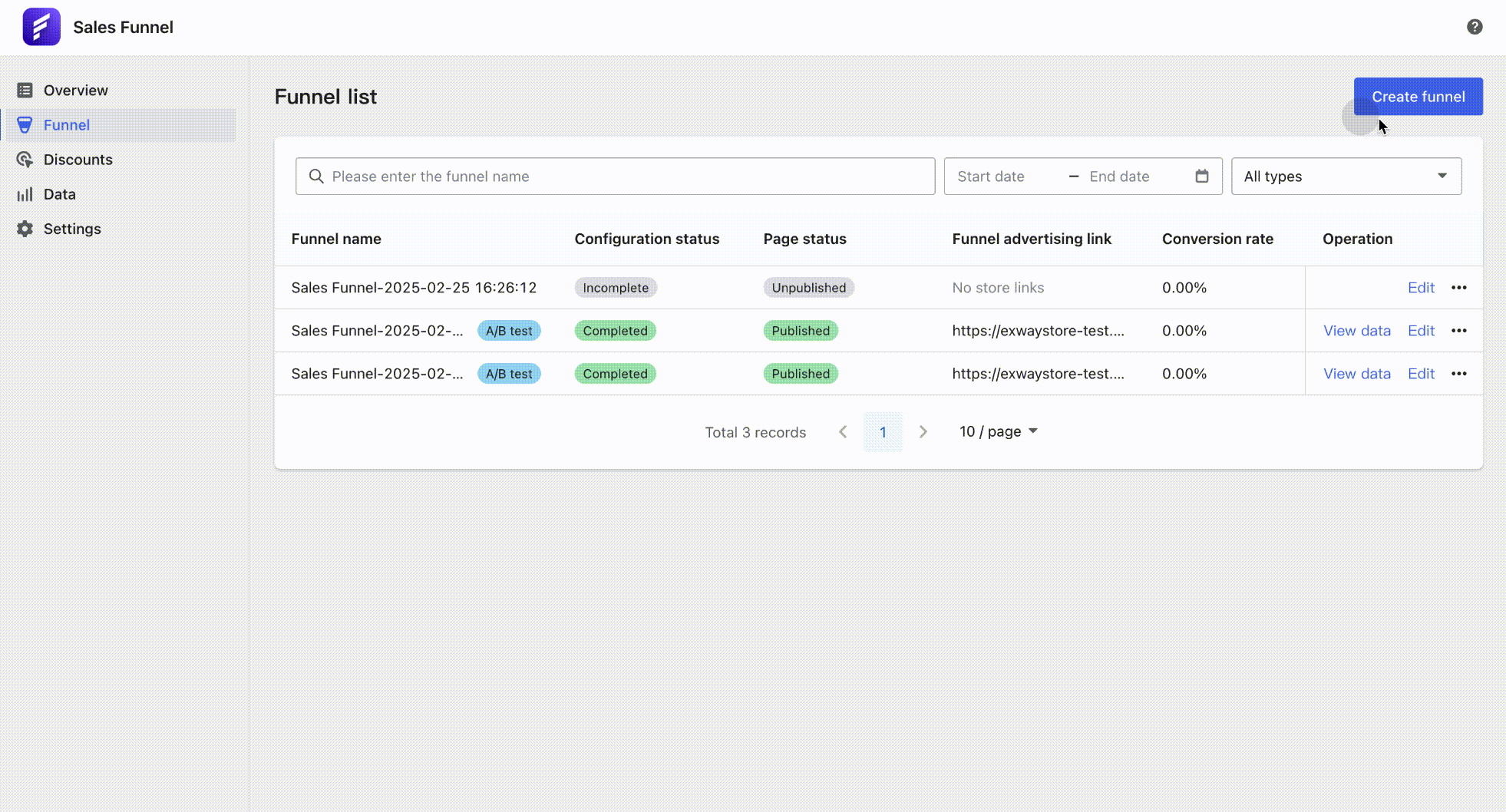Click the Funnel name column header
This screenshot has width=1506, height=812.
click(336, 239)
